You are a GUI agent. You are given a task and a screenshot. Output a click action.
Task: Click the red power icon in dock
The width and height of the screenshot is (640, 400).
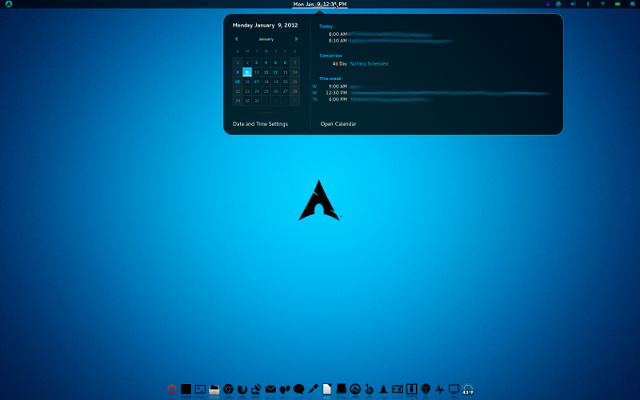pyautogui.click(x=172, y=389)
